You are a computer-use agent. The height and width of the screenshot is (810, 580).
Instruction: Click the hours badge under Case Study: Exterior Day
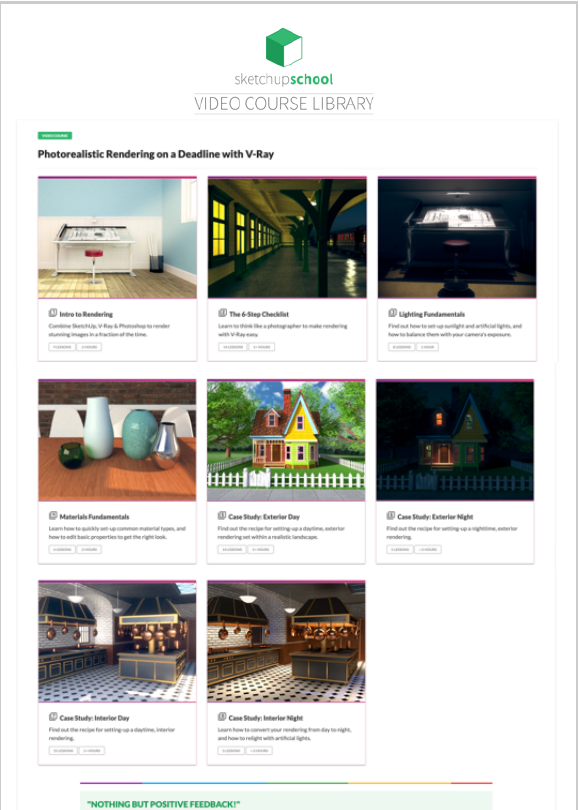[x=260, y=549]
